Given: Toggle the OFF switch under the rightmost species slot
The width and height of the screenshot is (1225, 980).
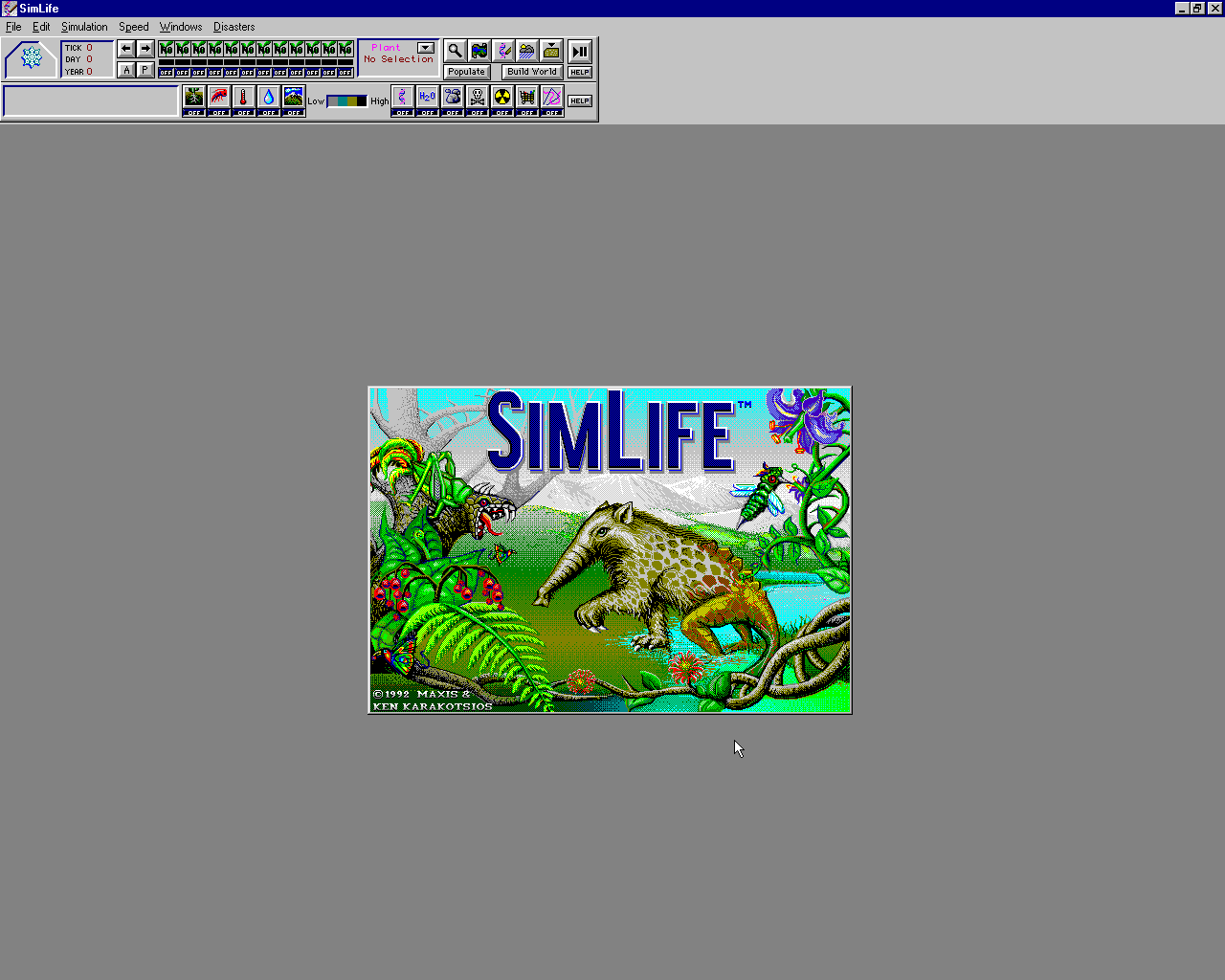Looking at the screenshot, I should (x=345, y=73).
